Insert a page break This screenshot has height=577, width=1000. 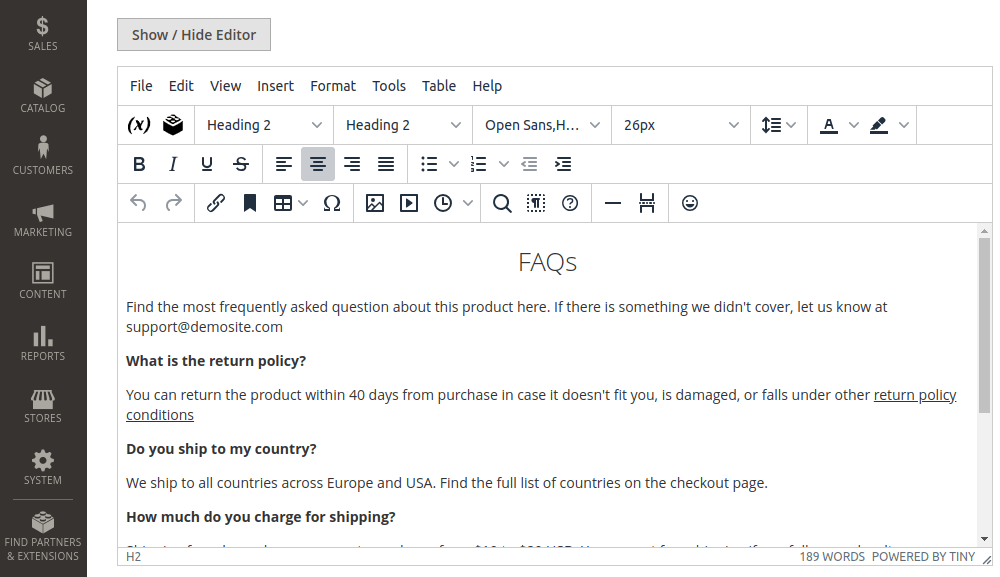647,203
